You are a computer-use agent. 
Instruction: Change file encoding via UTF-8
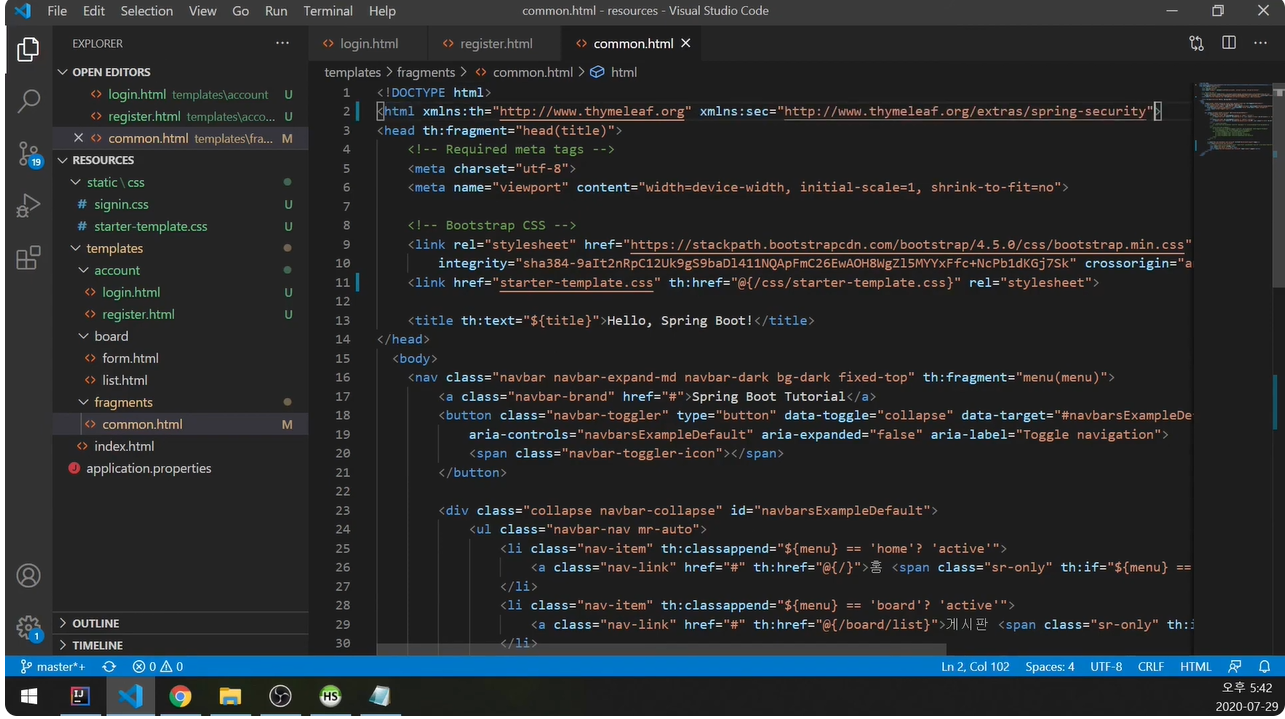click(1106, 666)
